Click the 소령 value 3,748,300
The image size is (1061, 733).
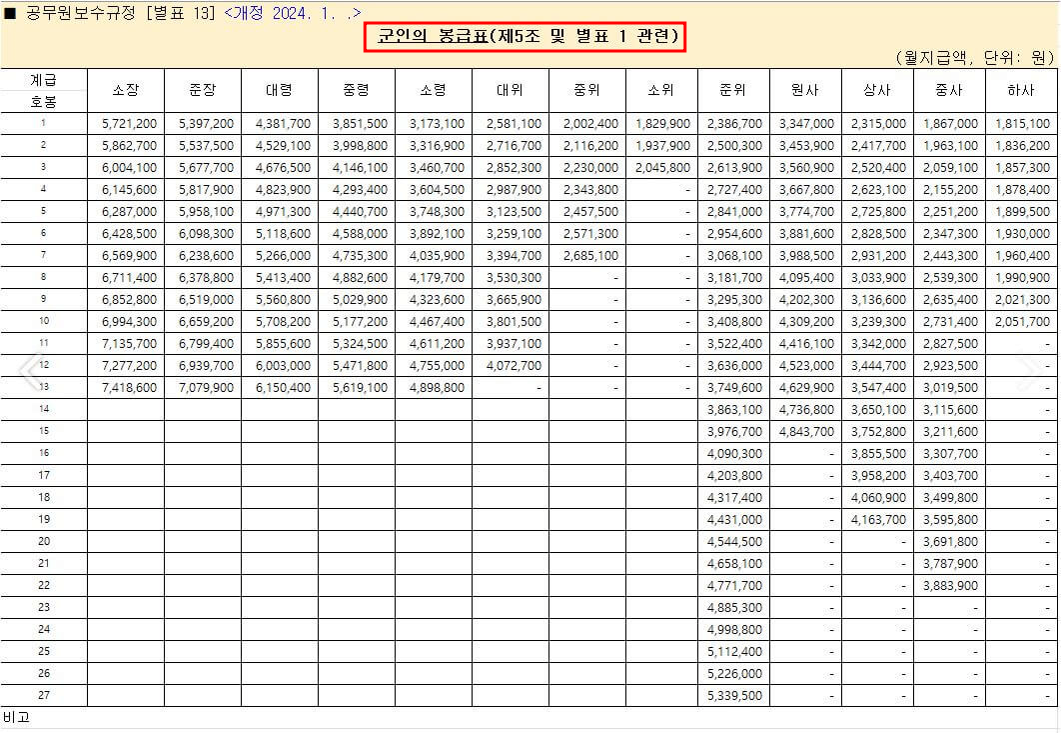[437, 212]
